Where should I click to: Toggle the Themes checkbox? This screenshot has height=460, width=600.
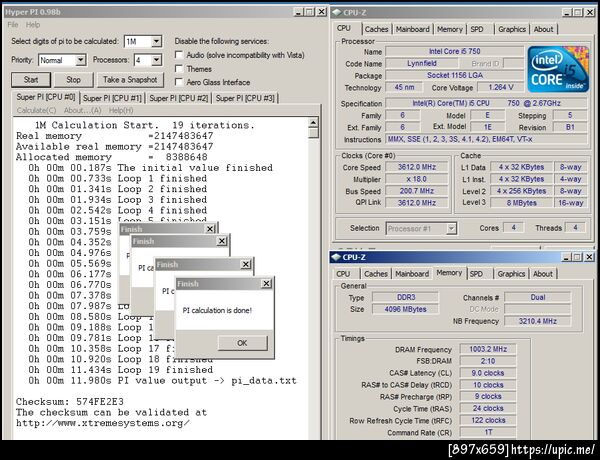[x=179, y=69]
